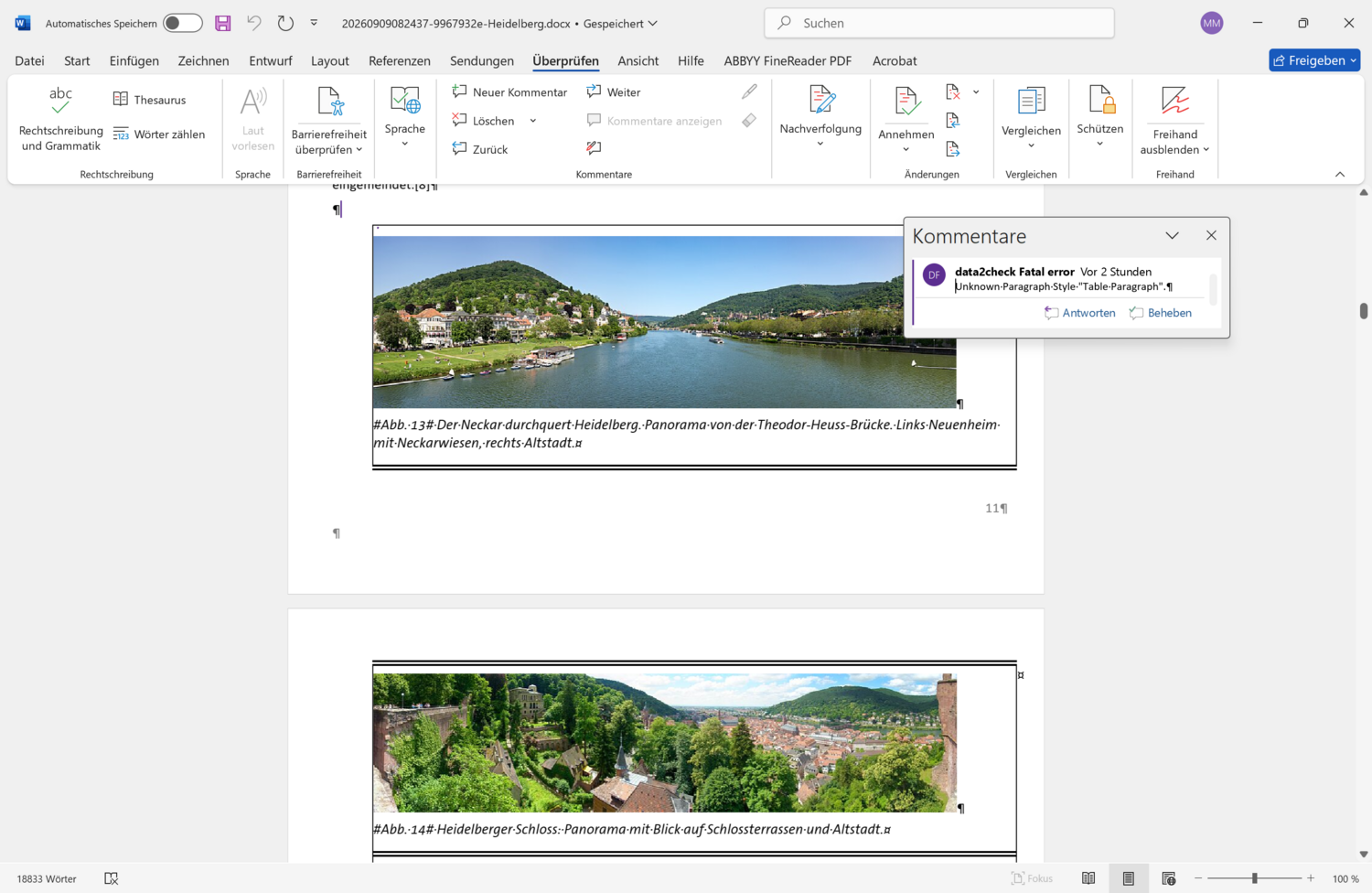Open reject change dropdown arrow

point(976,91)
